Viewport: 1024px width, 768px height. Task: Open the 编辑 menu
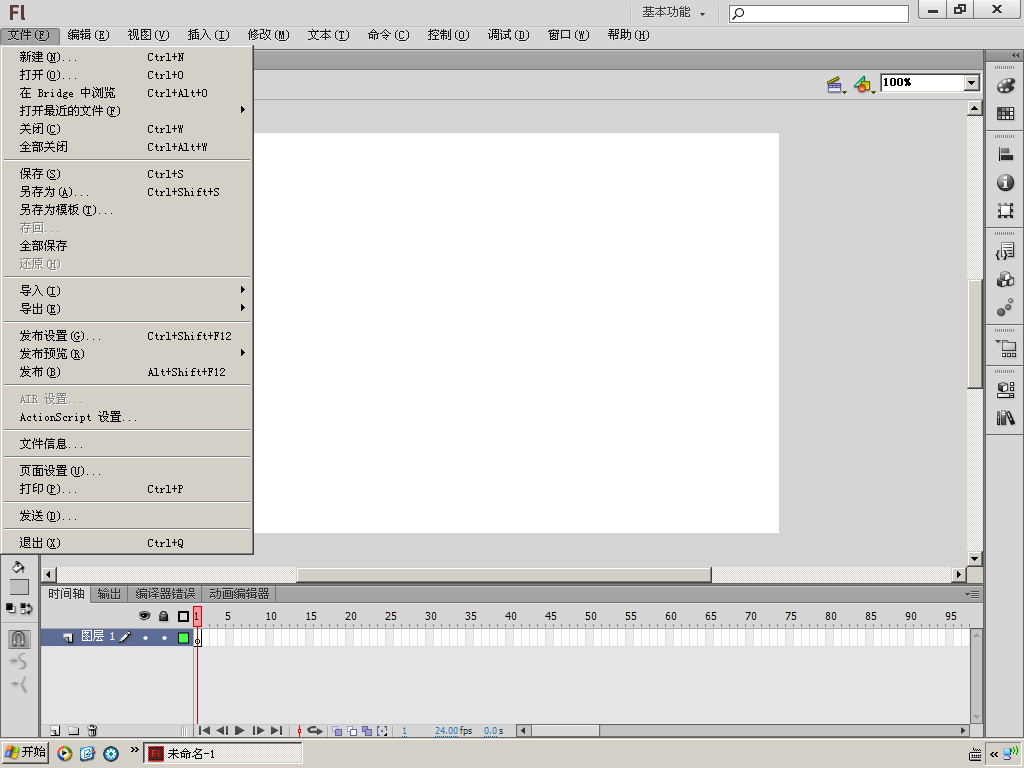point(88,35)
